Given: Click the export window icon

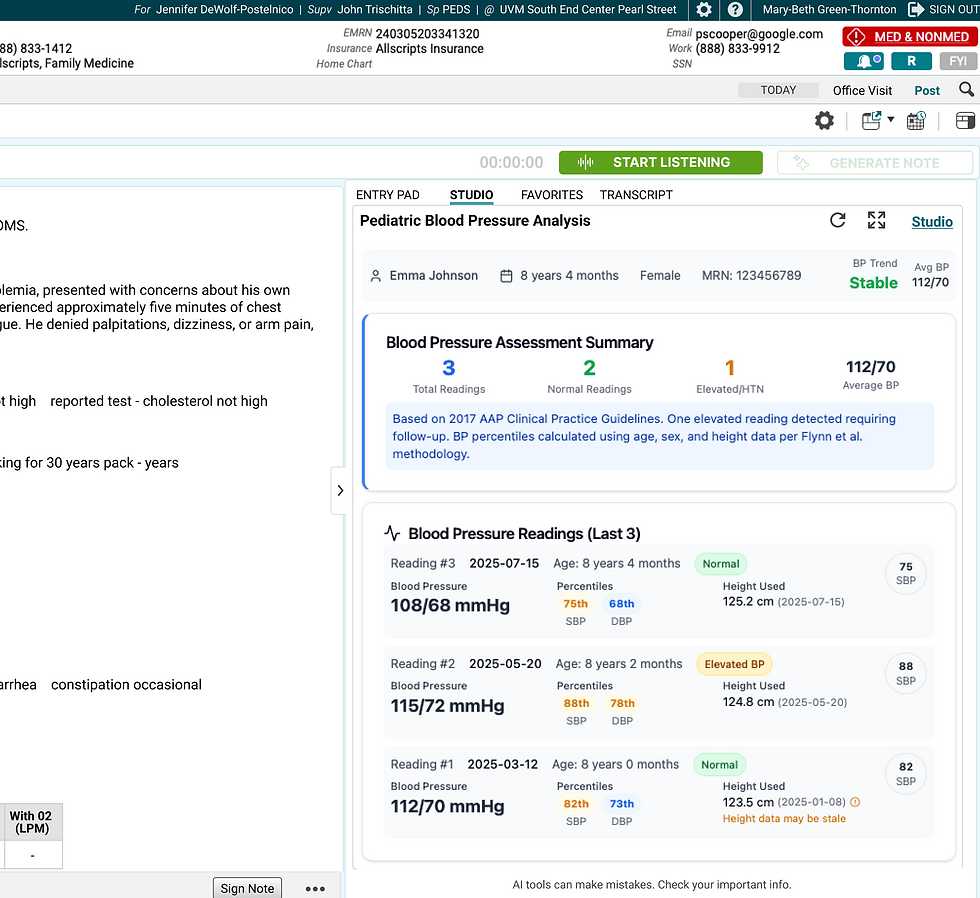Looking at the screenshot, I should [x=872, y=121].
